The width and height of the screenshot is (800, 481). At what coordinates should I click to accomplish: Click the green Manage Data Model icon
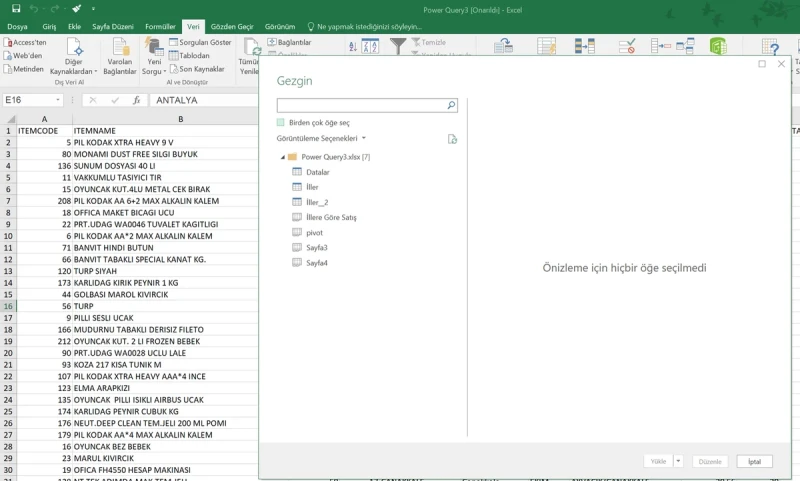[x=718, y=46]
